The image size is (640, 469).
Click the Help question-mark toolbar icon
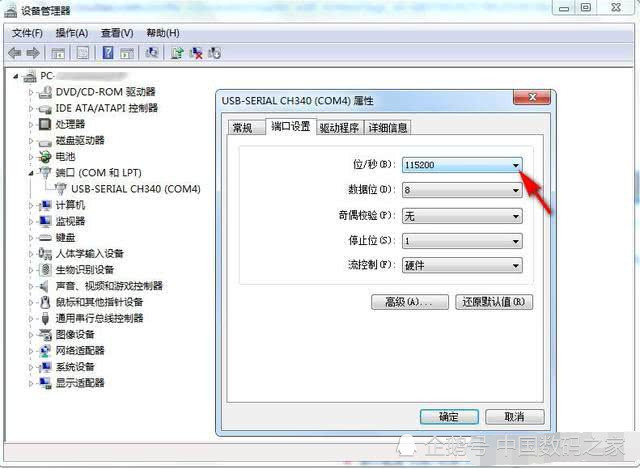point(108,53)
